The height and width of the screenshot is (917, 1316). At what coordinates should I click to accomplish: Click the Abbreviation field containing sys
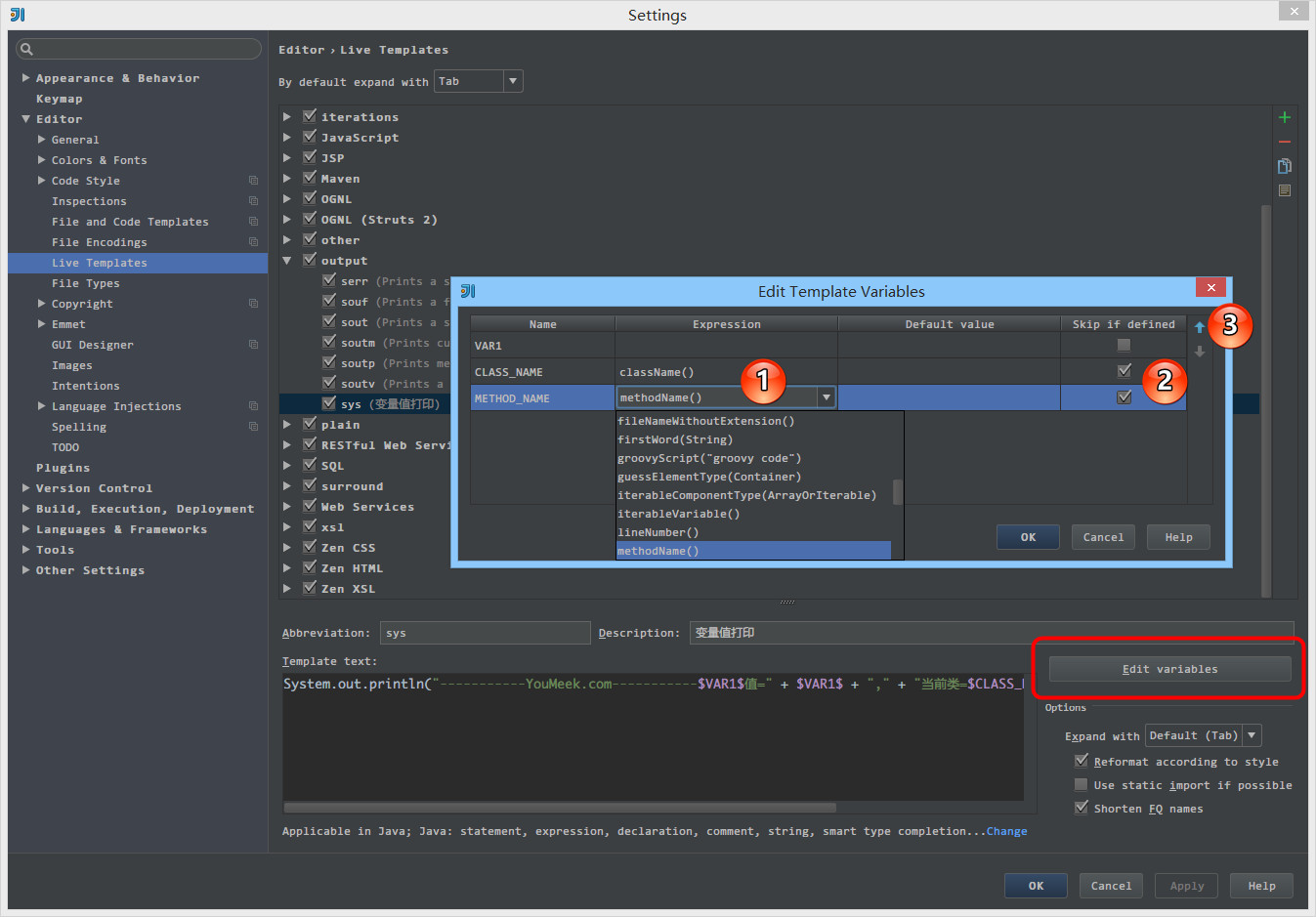[485, 633]
